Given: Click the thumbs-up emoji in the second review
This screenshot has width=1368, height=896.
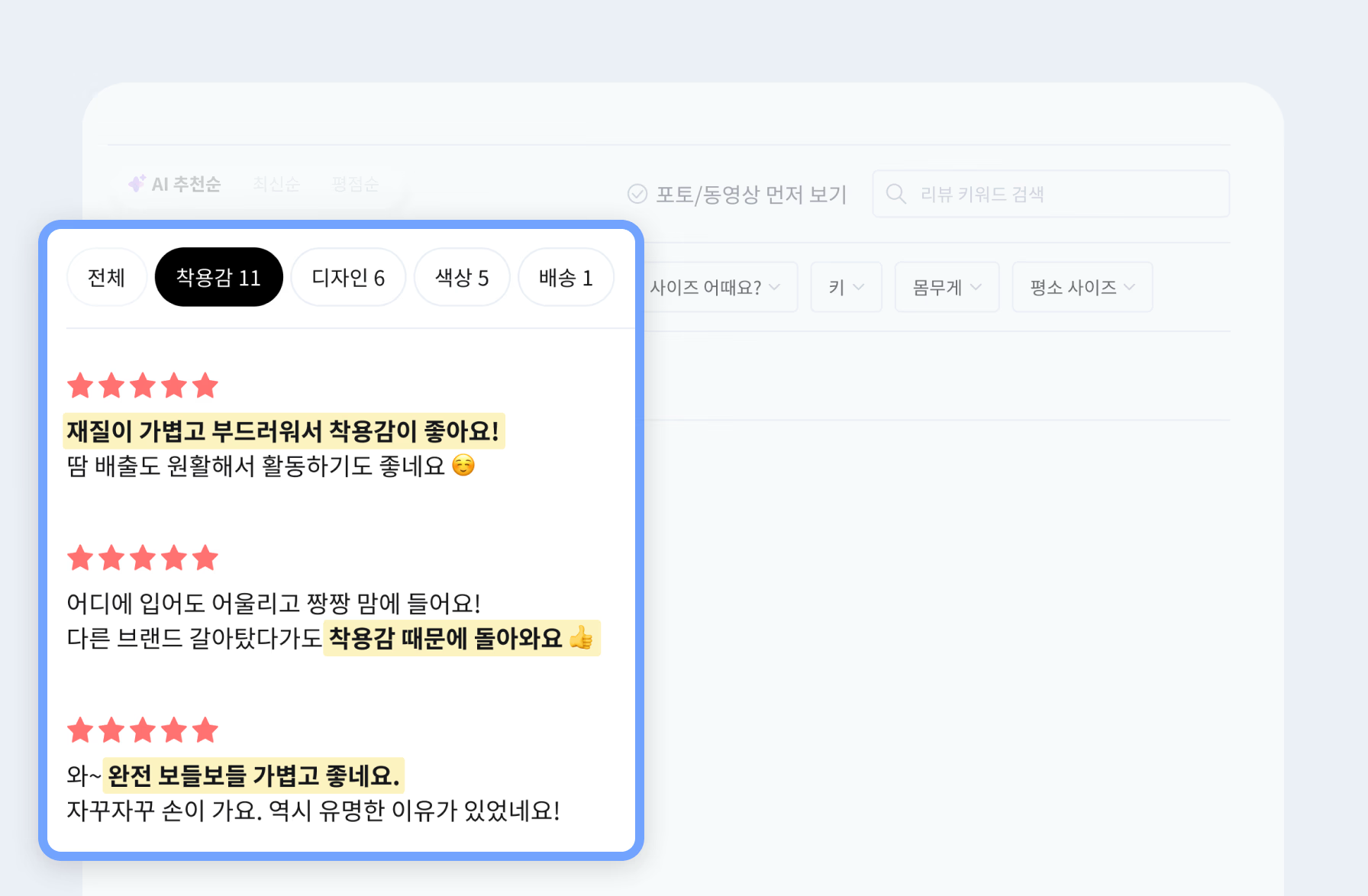Looking at the screenshot, I should click(x=582, y=639).
